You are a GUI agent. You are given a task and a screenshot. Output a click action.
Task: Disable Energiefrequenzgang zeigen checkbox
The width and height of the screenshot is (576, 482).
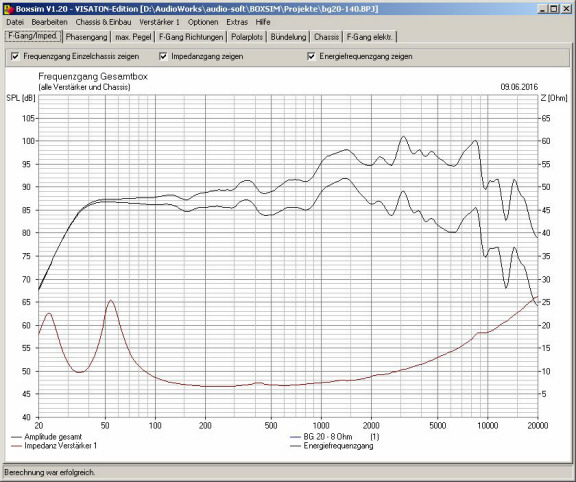click(311, 57)
